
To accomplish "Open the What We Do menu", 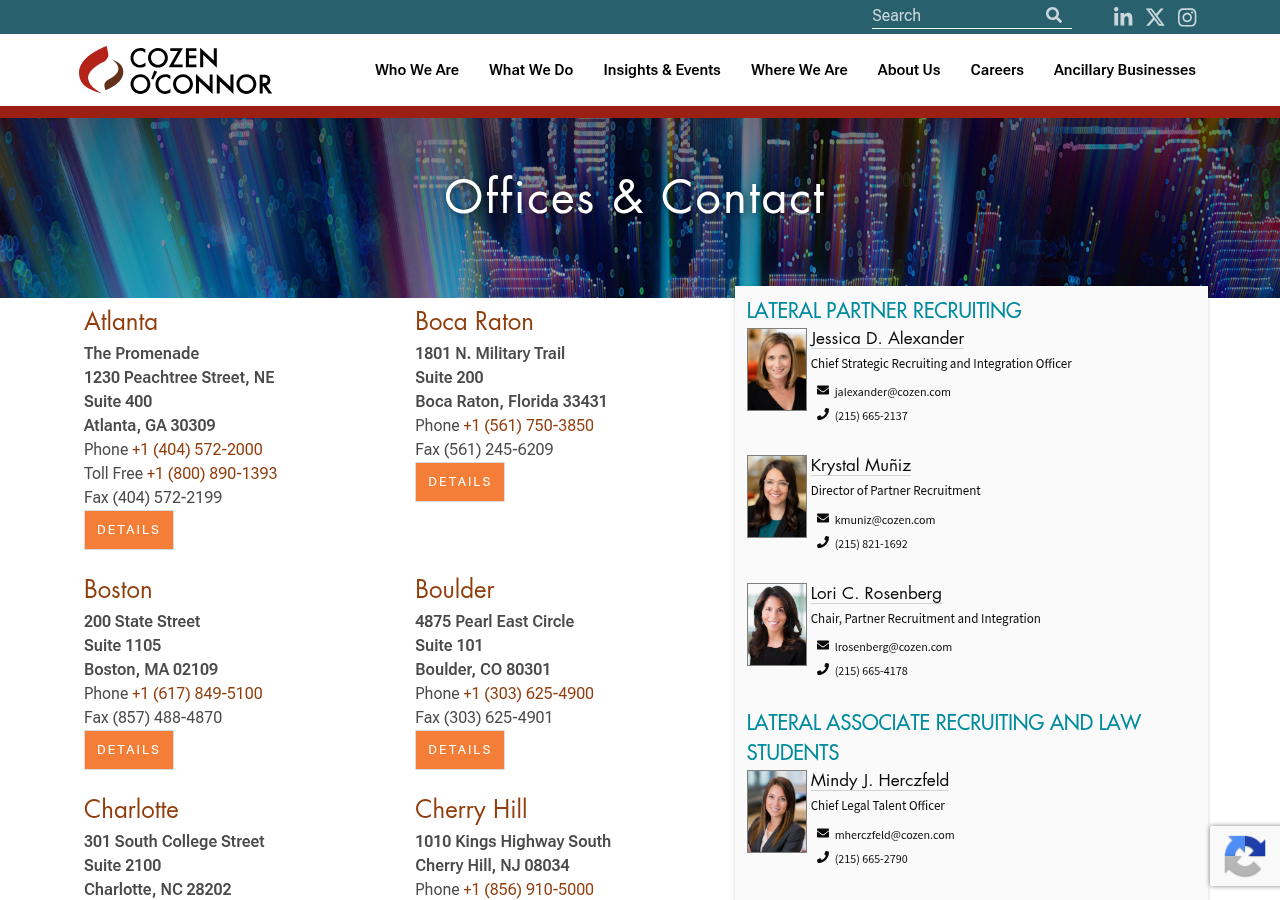I will pos(531,70).
